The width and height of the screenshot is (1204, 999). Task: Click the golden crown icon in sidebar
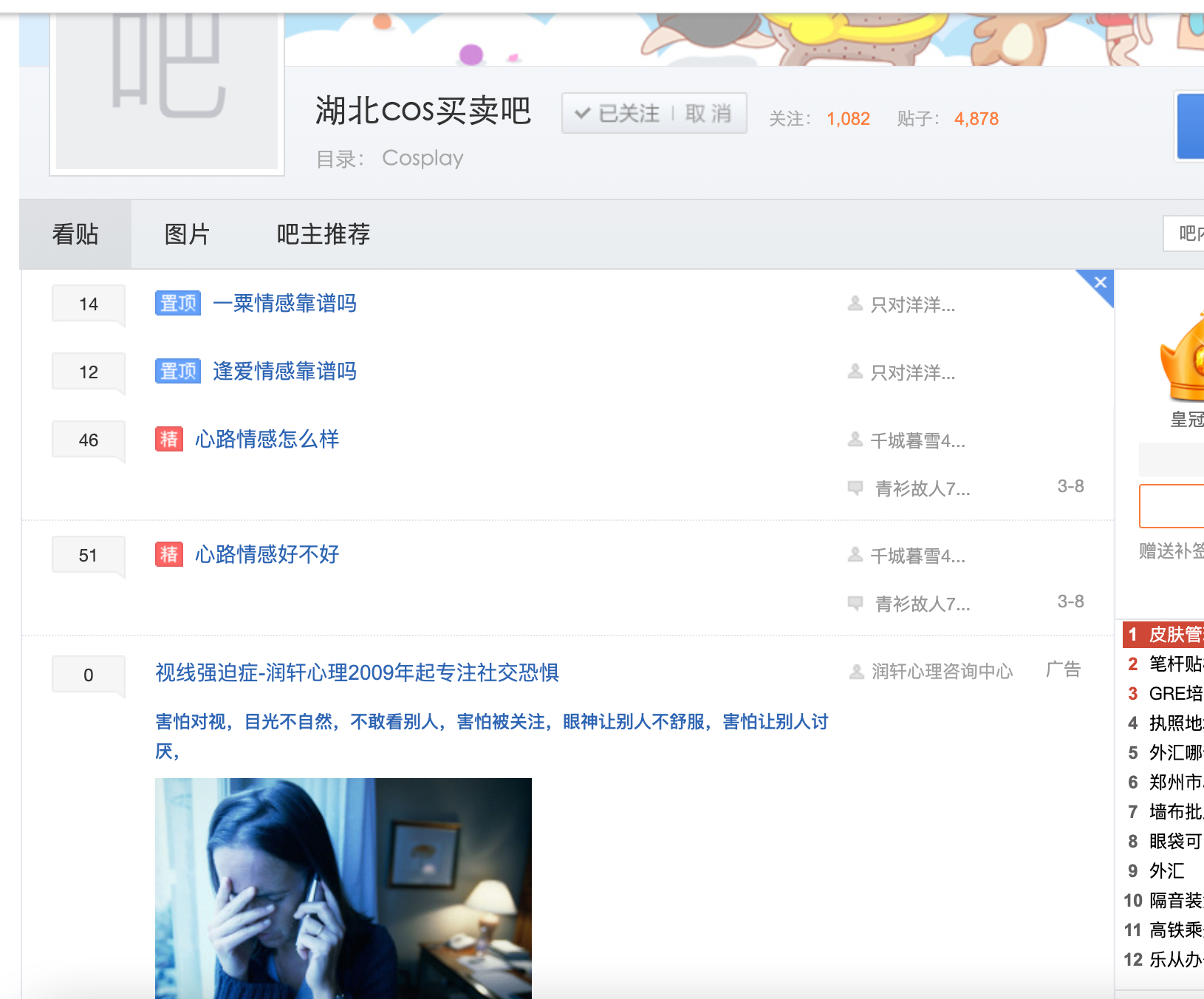click(1183, 360)
